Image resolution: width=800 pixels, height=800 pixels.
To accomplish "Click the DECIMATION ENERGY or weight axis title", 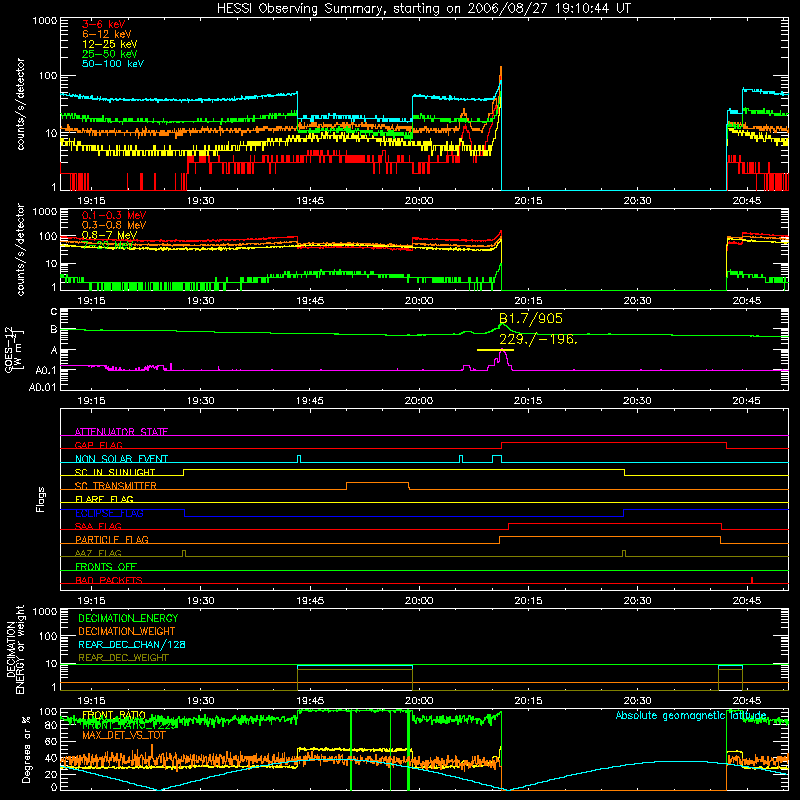I will [x=15, y=649].
